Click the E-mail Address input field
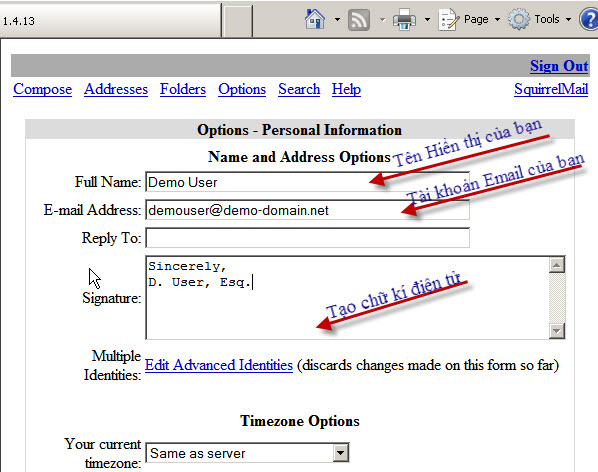598x472 pixels. 307,210
